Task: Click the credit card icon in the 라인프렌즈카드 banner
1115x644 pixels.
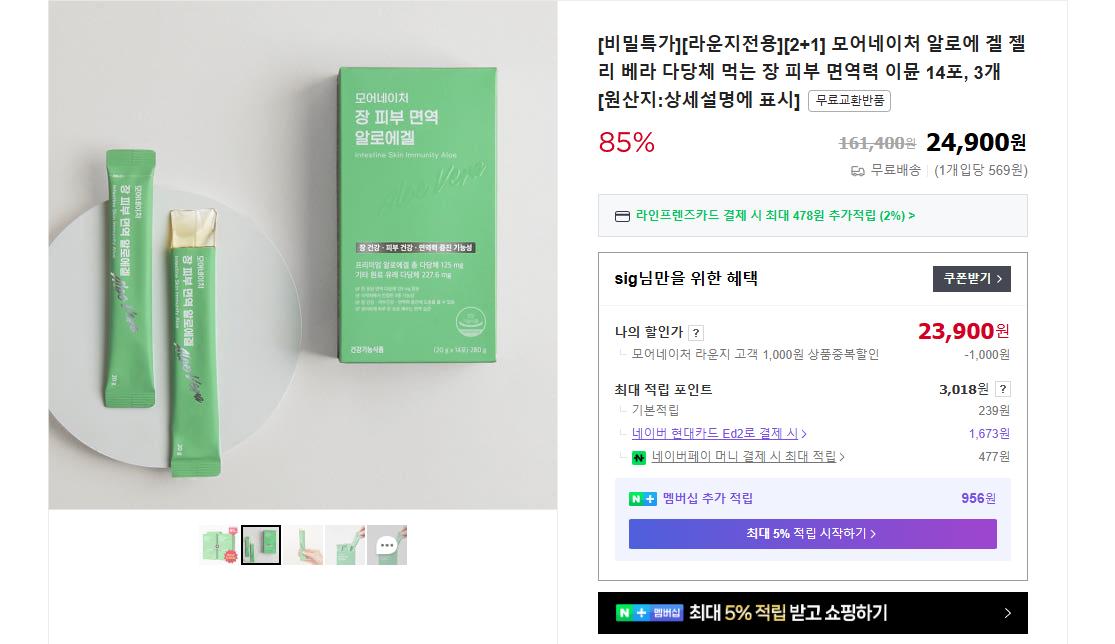Action: point(622,216)
